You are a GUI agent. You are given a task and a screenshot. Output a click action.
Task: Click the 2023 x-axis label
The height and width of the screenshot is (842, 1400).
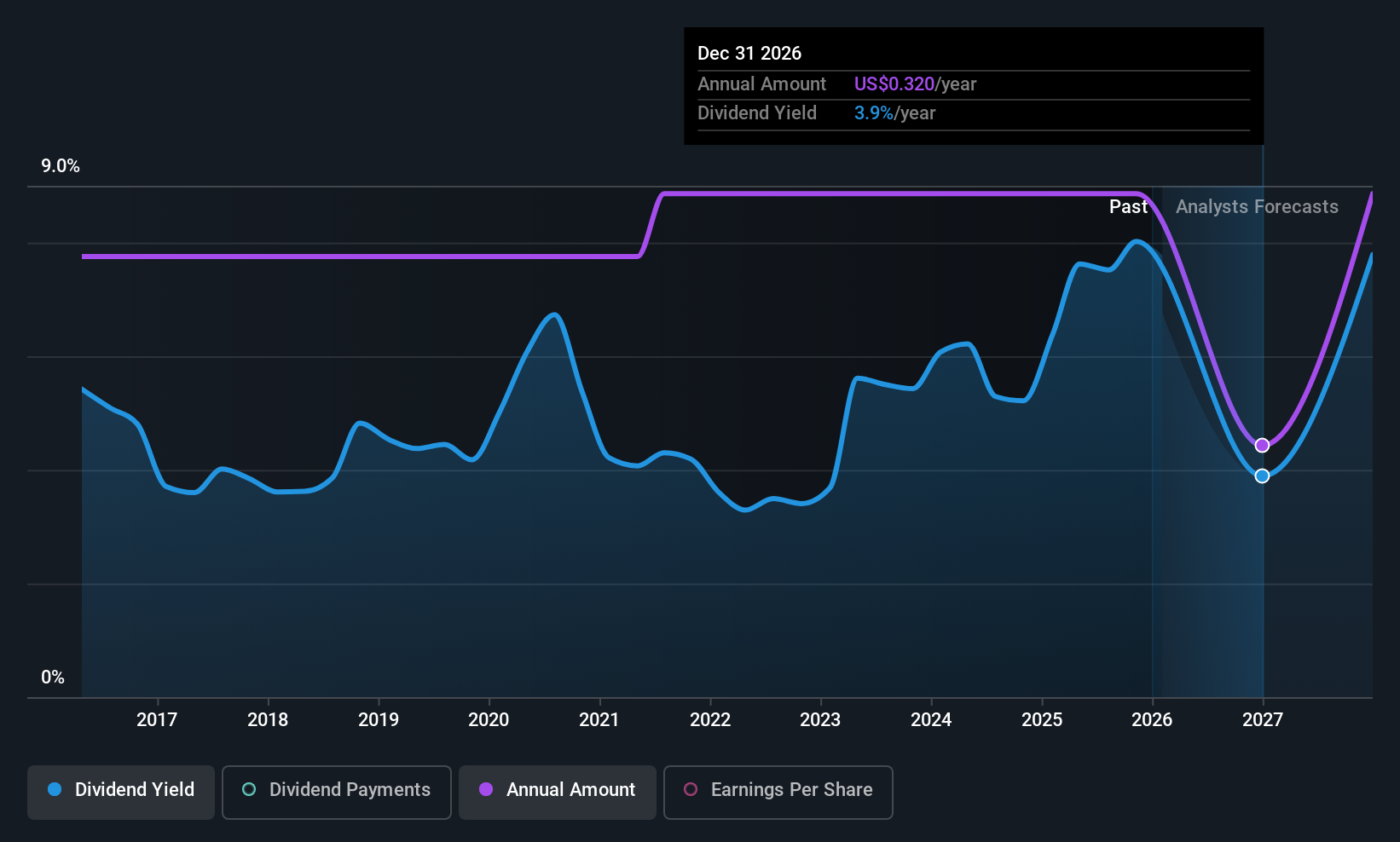(x=820, y=719)
